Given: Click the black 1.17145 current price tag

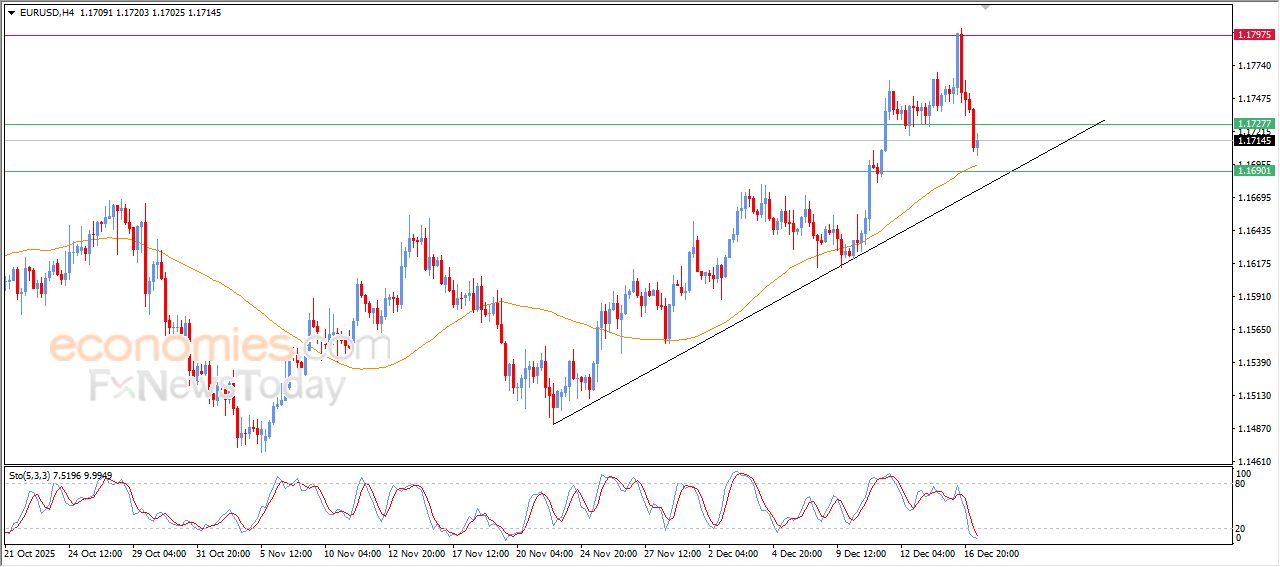Looking at the screenshot, I should pos(1254,141).
